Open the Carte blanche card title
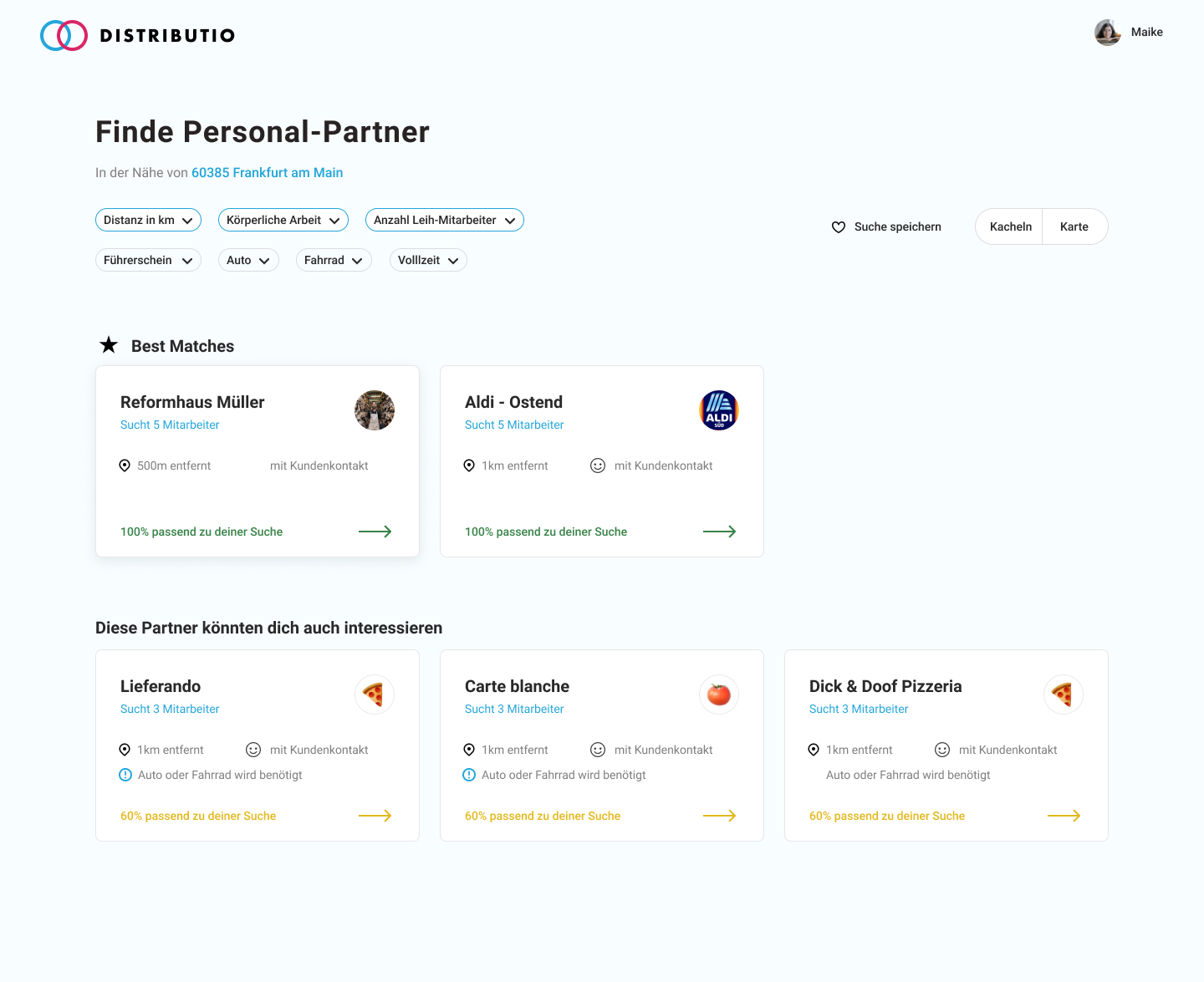 [517, 686]
